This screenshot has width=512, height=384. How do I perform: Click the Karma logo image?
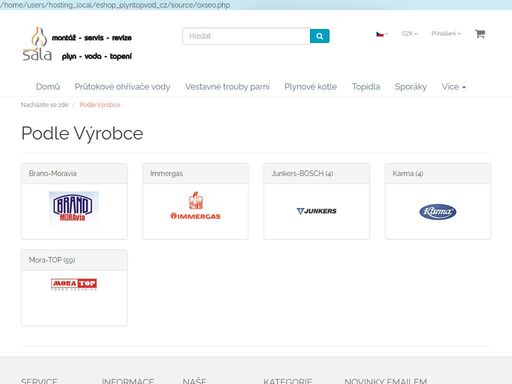[438, 212]
